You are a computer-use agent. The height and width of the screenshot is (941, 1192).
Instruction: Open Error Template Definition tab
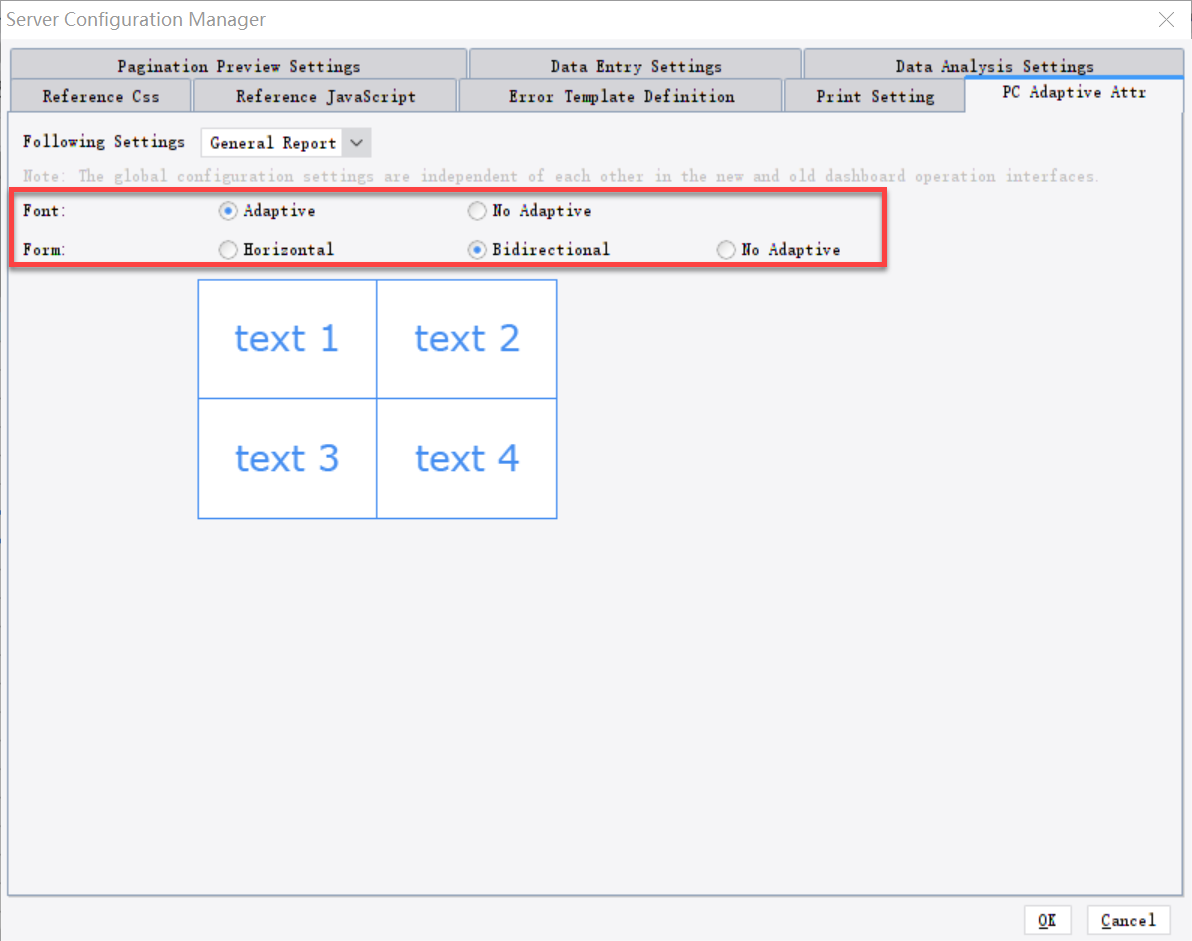tap(621, 97)
